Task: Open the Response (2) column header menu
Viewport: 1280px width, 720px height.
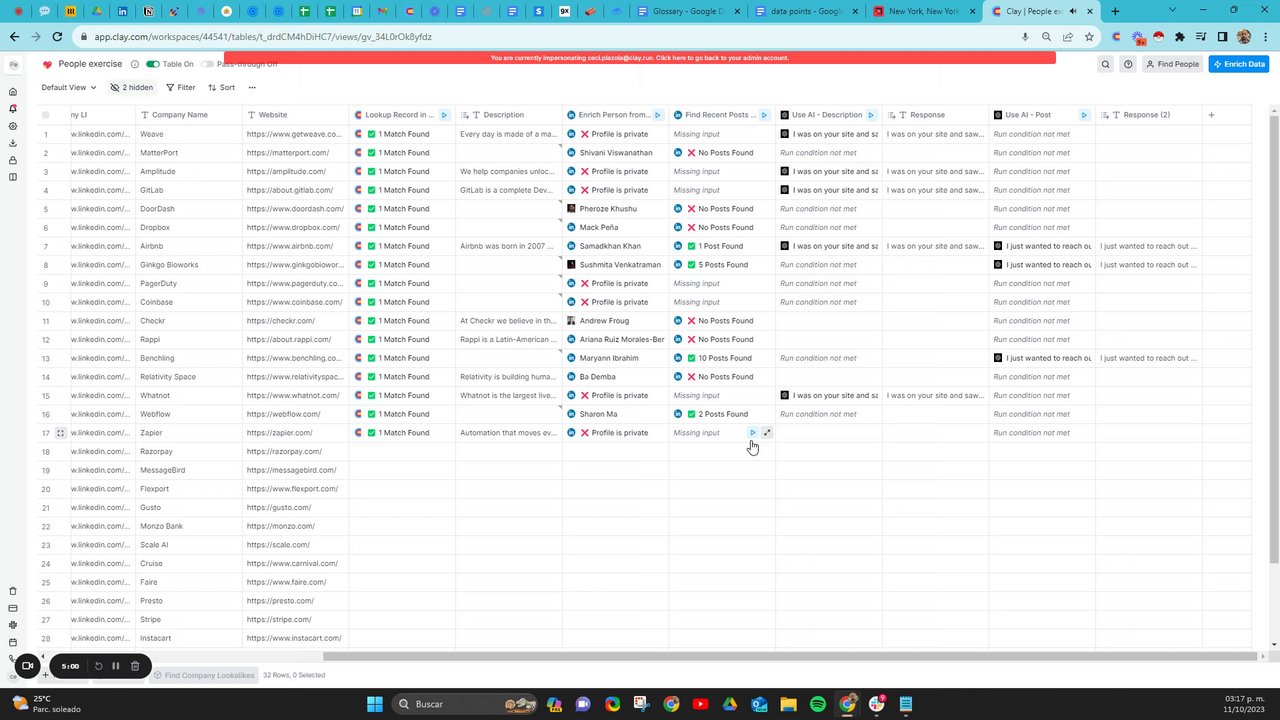Action: tap(1149, 115)
